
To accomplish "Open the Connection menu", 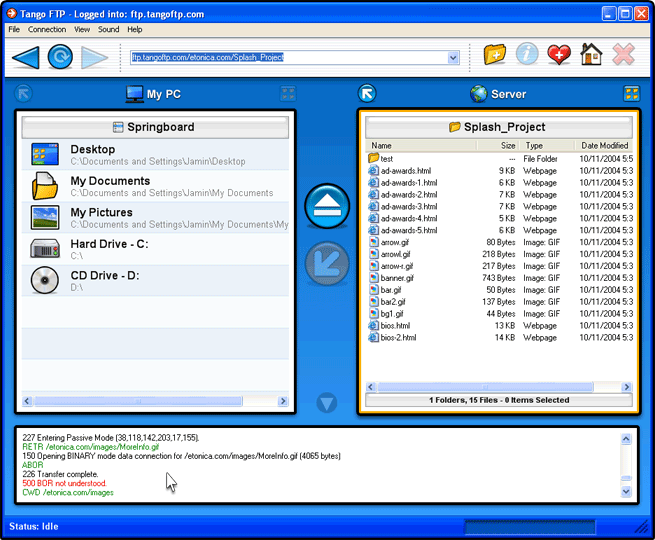I will 47,29.
